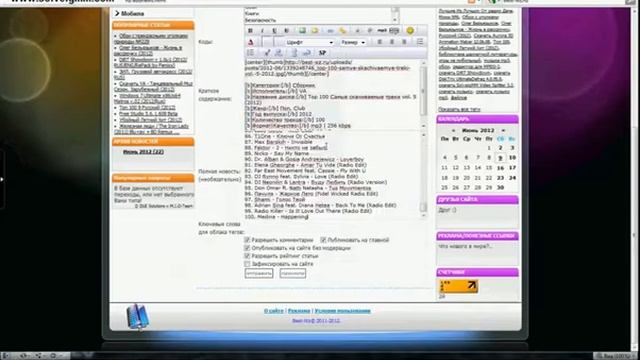Select Безопасность in the category list
Viewport: 640px width, 360px height.
click(x=260, y=20)
